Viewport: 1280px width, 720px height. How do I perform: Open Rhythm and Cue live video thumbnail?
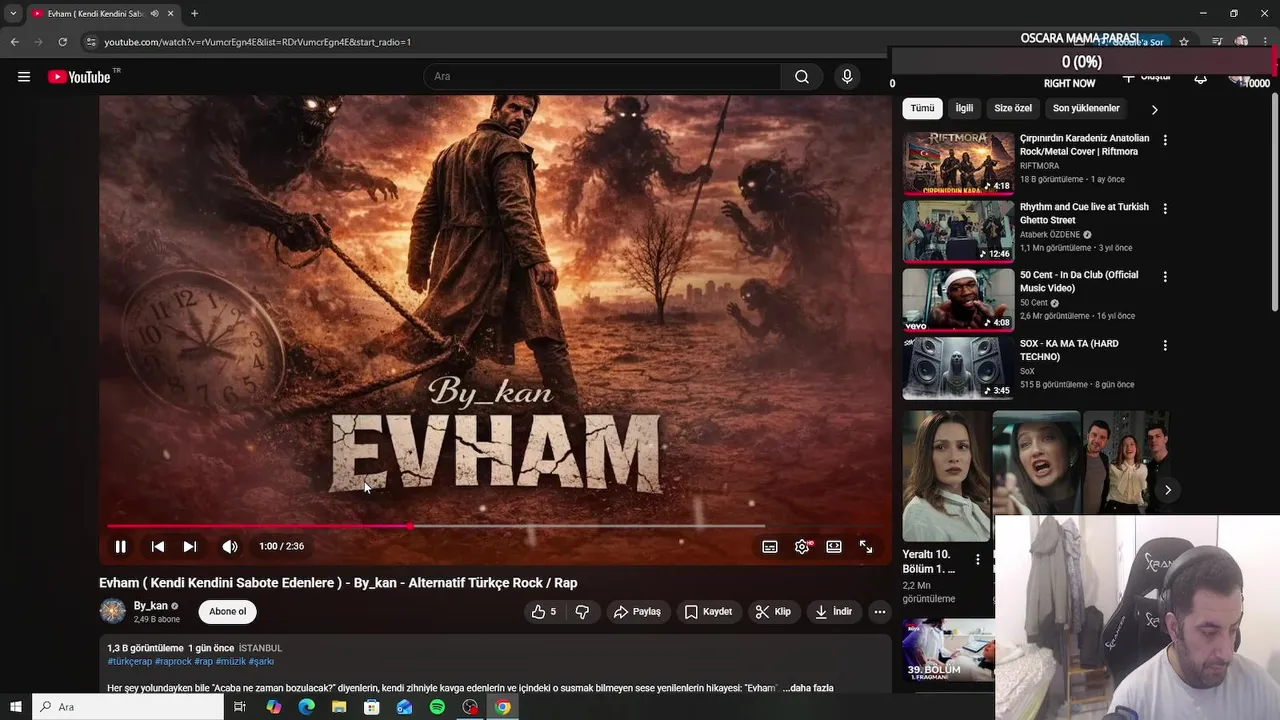pos(958,231)
